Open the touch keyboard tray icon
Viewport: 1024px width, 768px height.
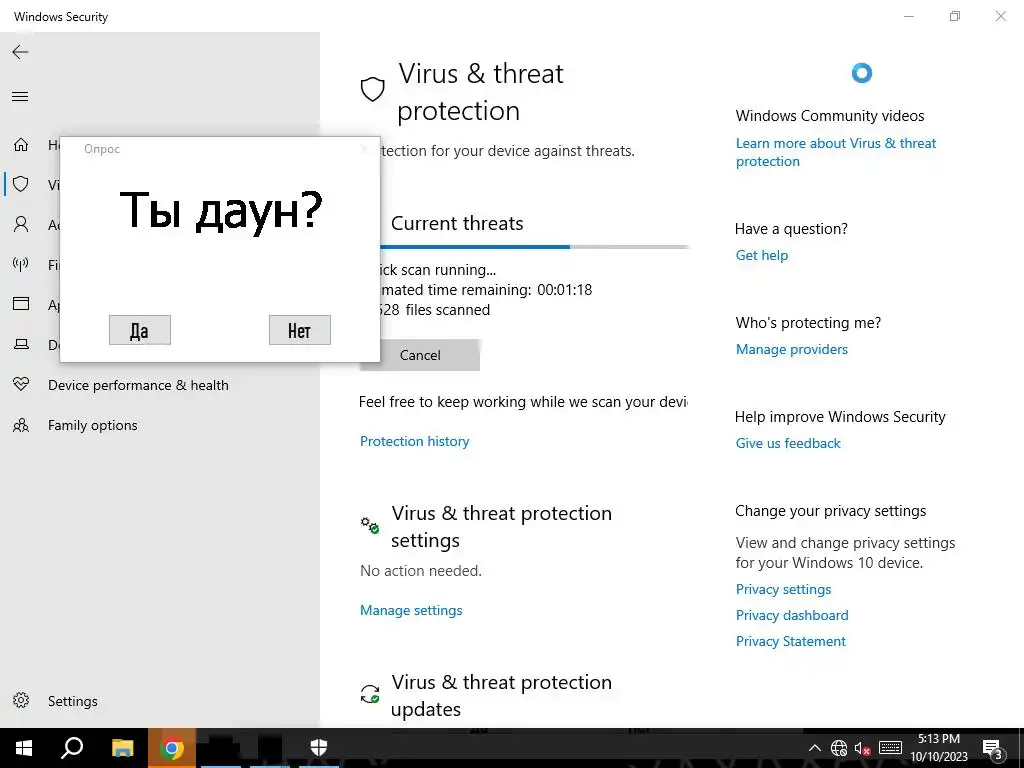click(x=890, y=748)
